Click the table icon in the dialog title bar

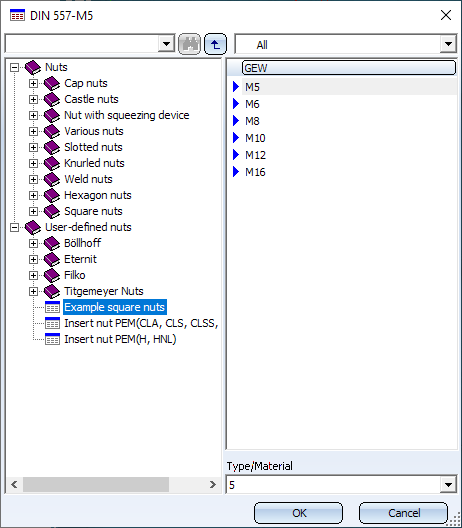tap(17, 15)
